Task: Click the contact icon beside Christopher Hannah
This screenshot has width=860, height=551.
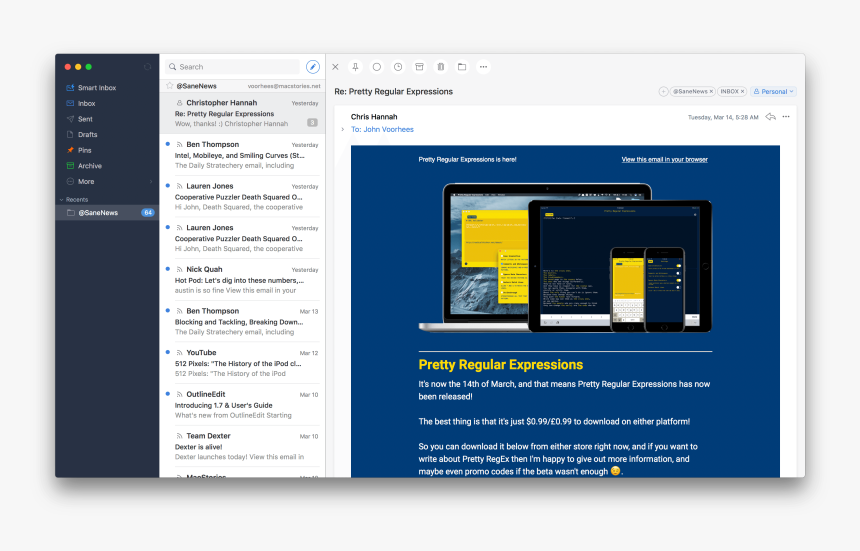Action: (x=179, y=103)
